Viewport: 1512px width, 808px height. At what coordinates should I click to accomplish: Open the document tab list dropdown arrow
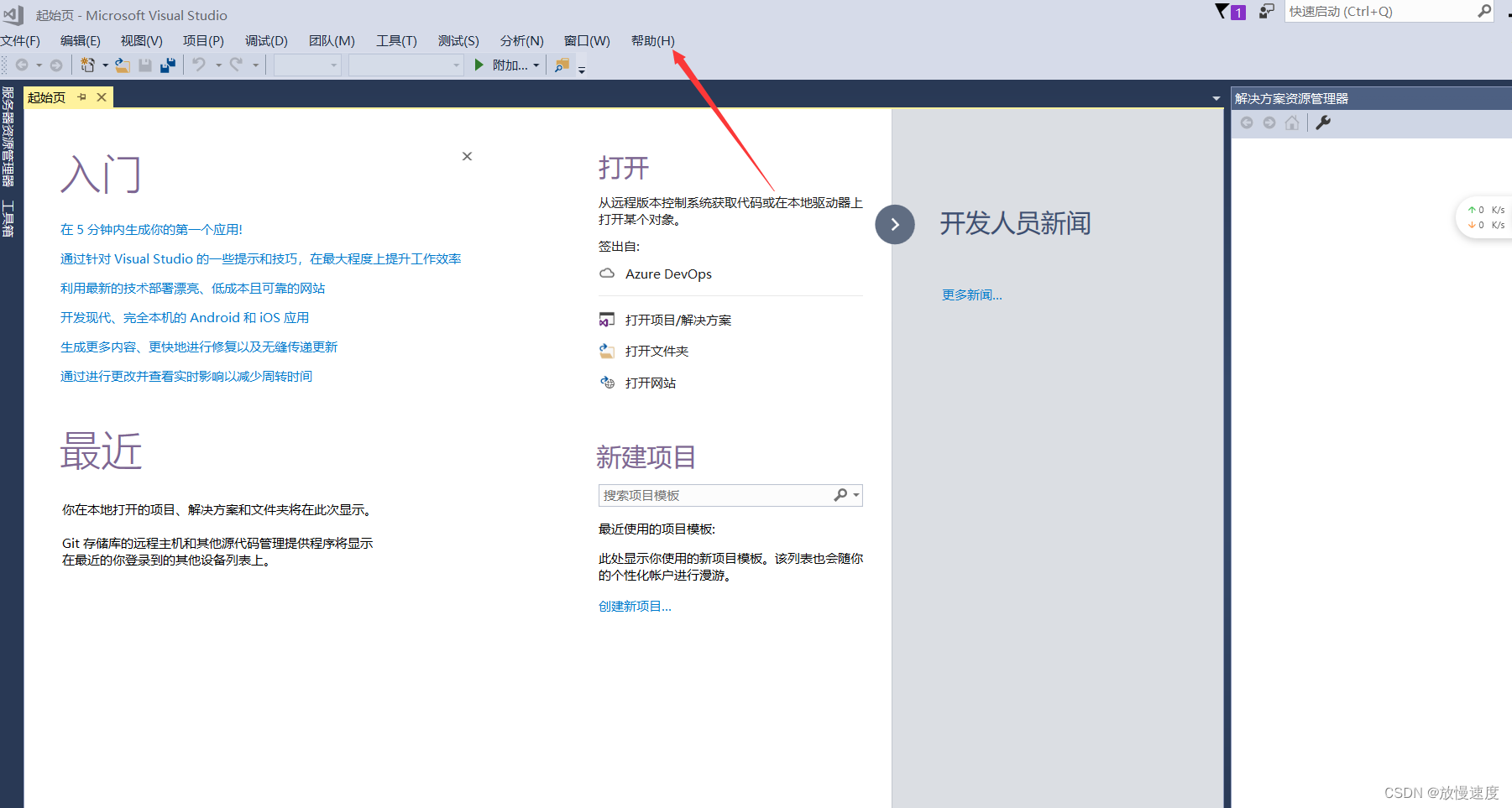tap(1216, 98)
